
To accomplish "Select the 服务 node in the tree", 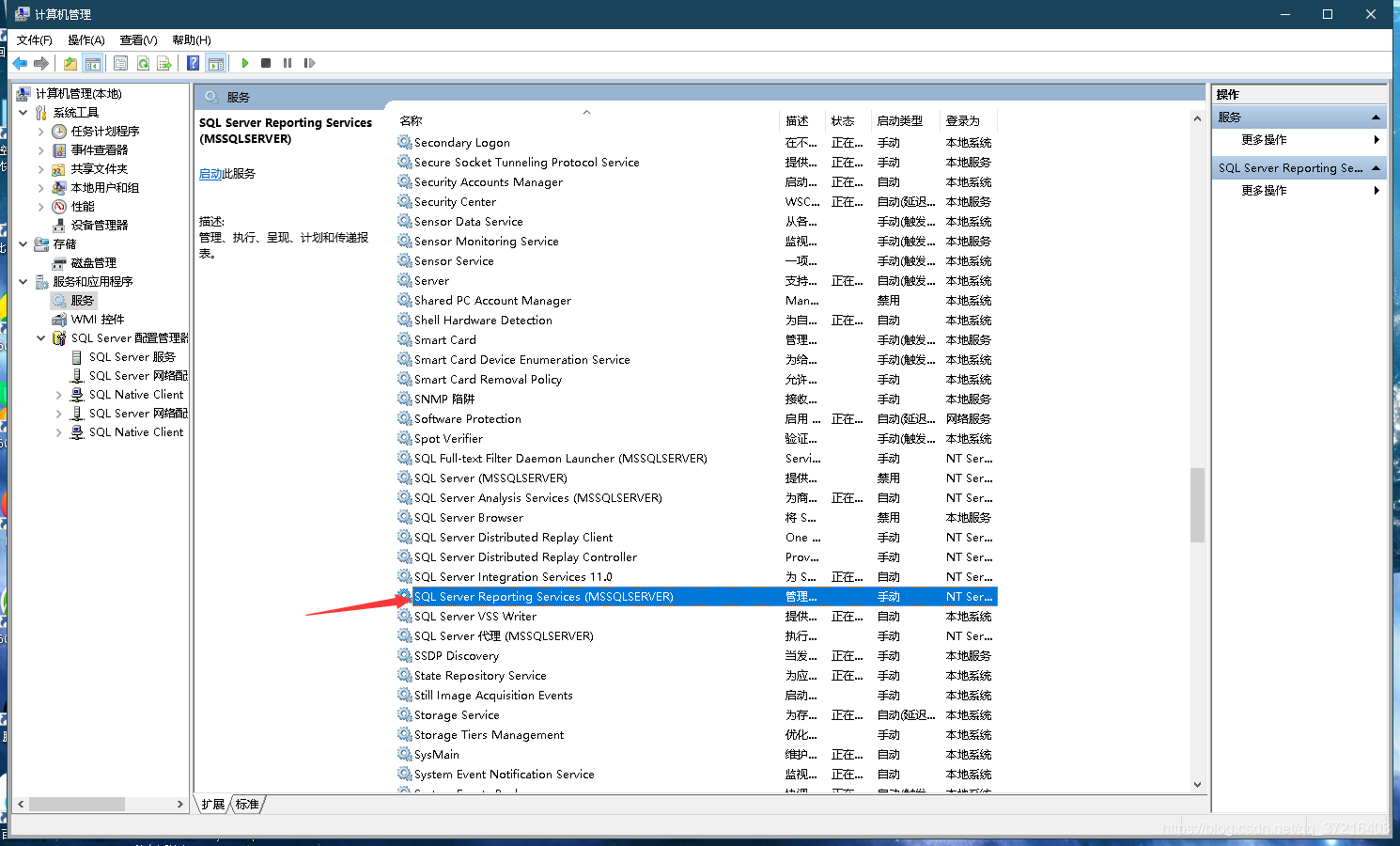I will [x=83, y=301].
